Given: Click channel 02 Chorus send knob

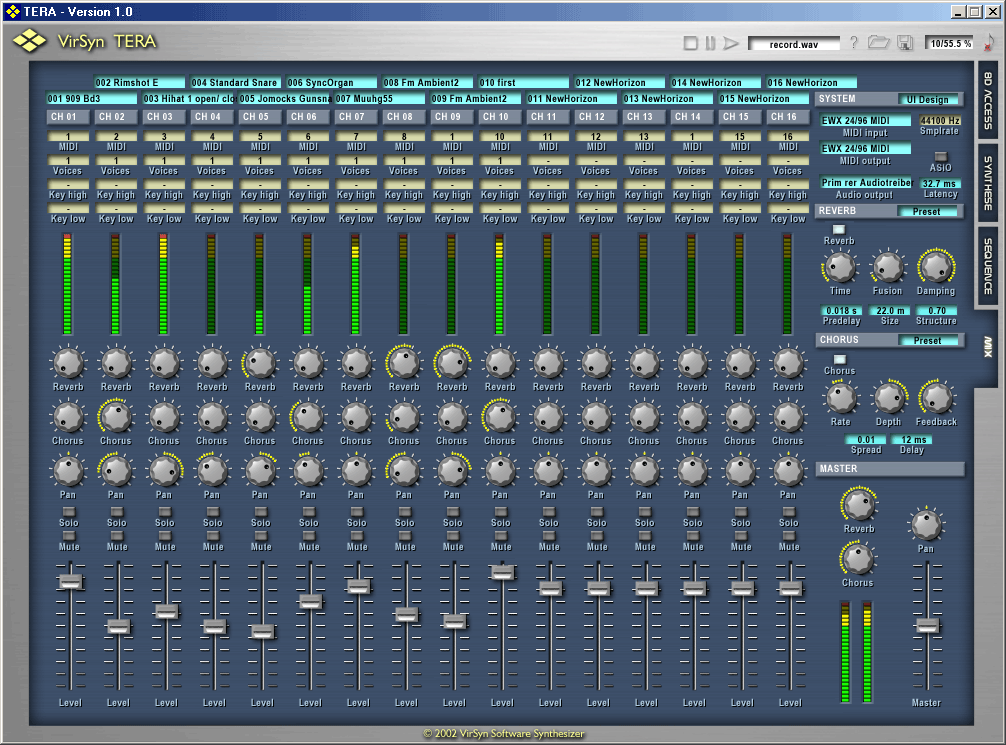Looking at the screenshot, I should tap(116, 417).
